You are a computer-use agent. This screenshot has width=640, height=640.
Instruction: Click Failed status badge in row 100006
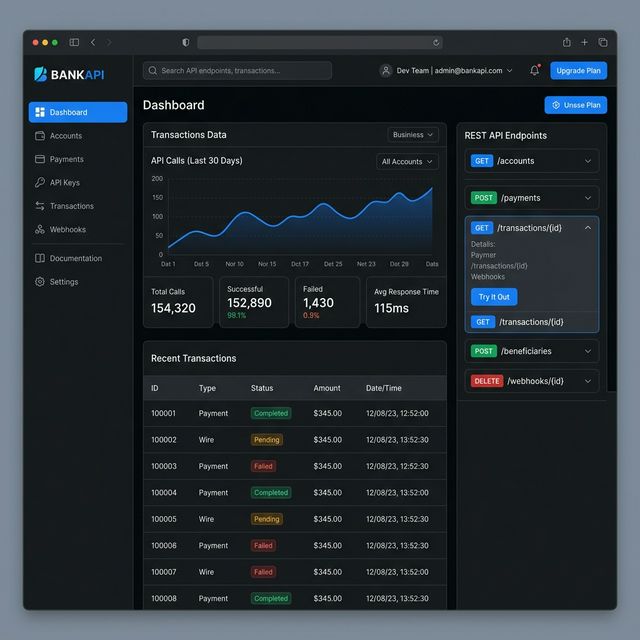[x=263, y=545]
